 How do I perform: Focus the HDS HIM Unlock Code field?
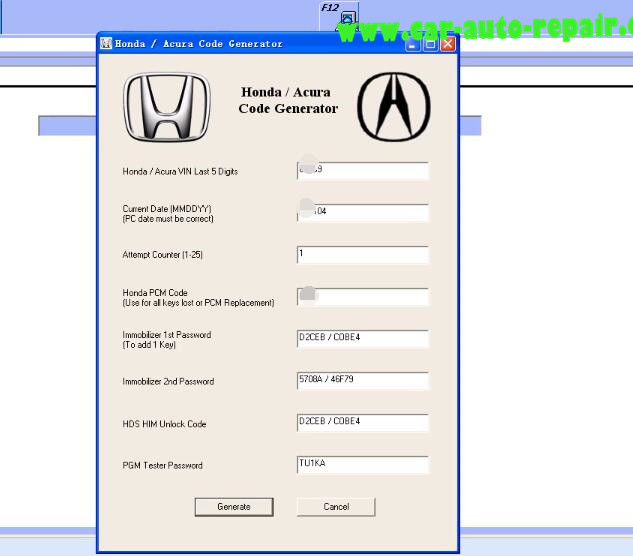click(x=363, y=423)
